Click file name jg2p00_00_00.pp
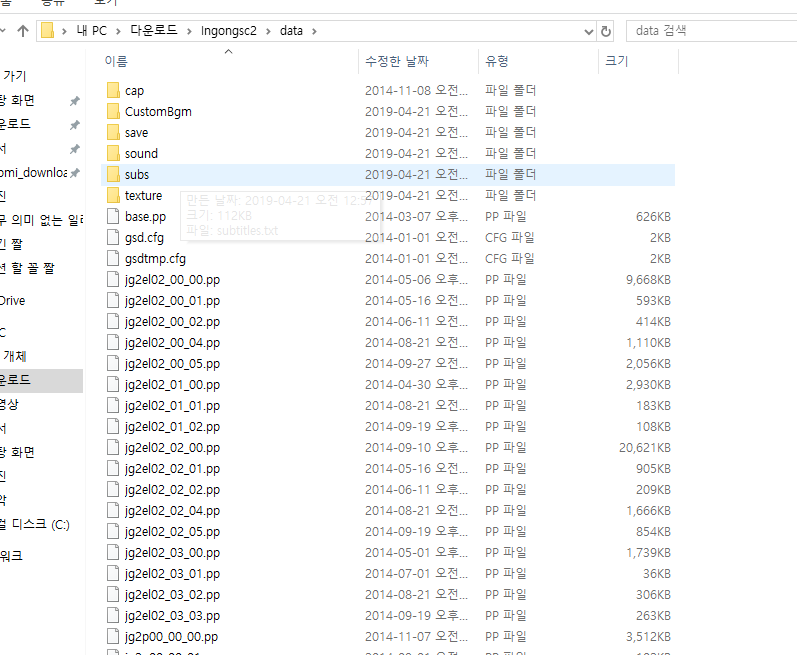797x655 pixels. coord(171,637)
